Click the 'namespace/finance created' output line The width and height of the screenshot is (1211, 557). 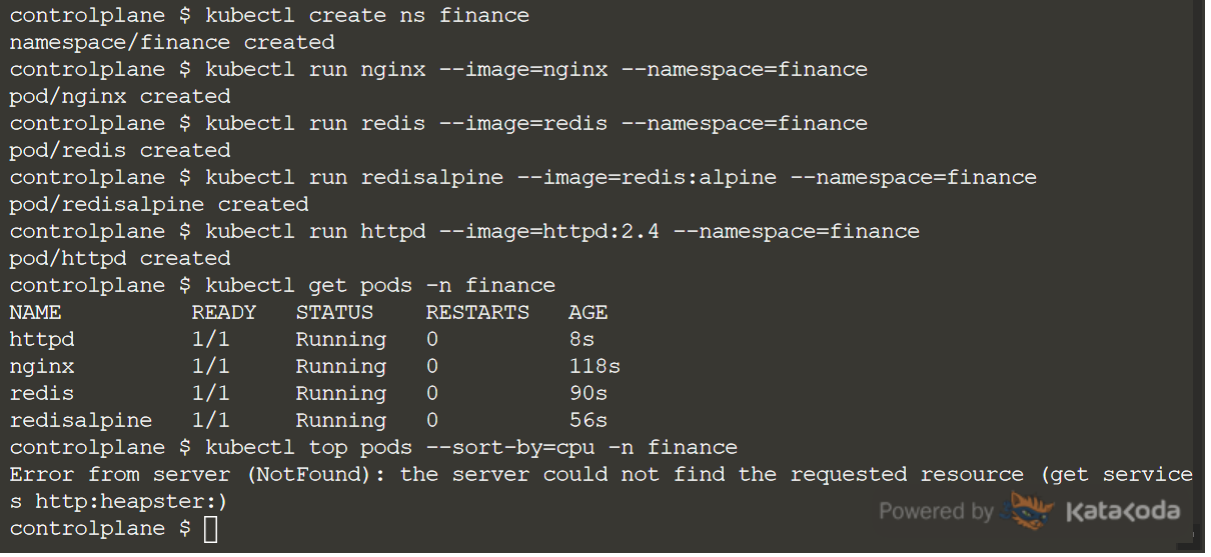(172, 42)
